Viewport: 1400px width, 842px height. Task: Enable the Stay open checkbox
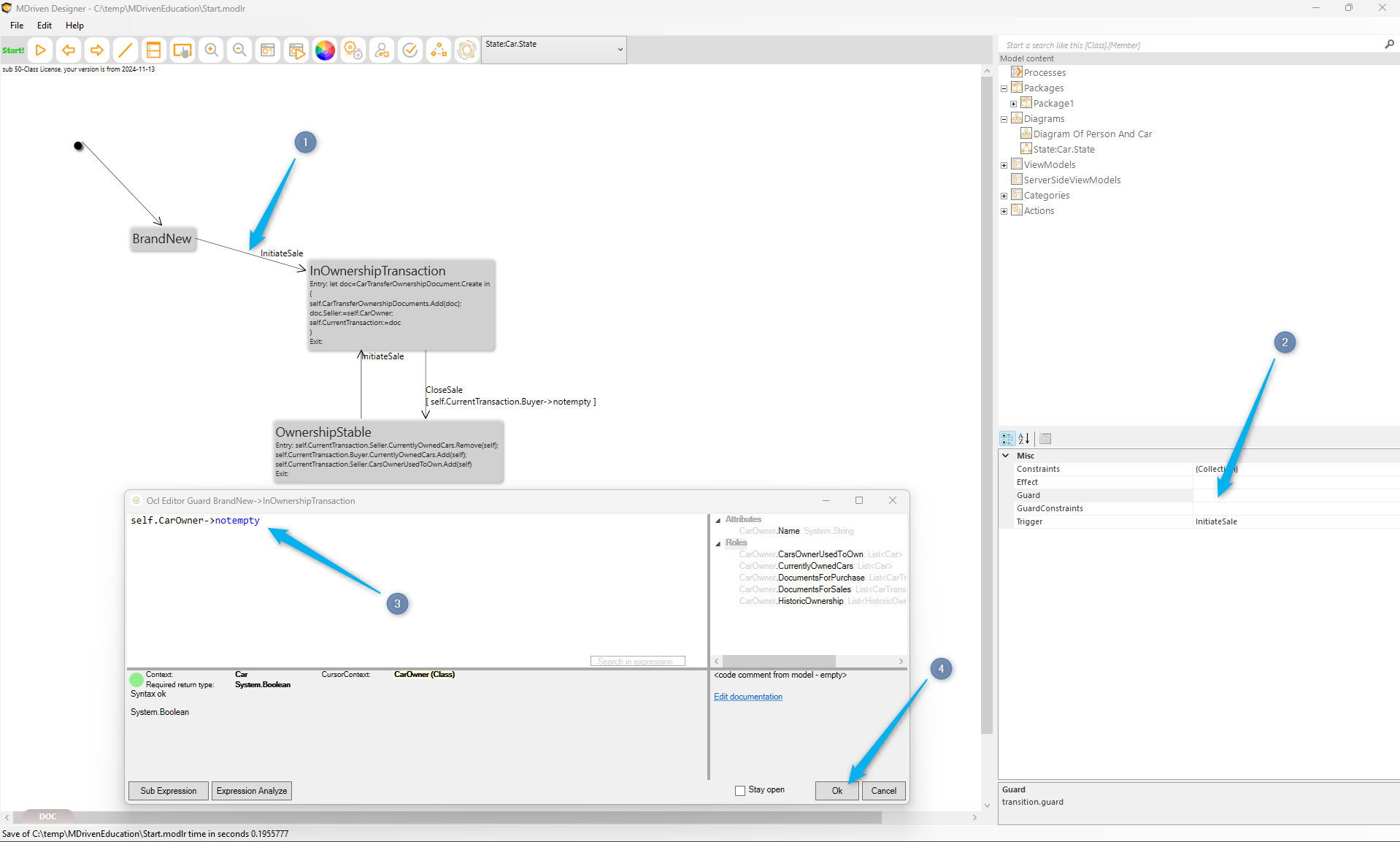[x=740, y=790]
